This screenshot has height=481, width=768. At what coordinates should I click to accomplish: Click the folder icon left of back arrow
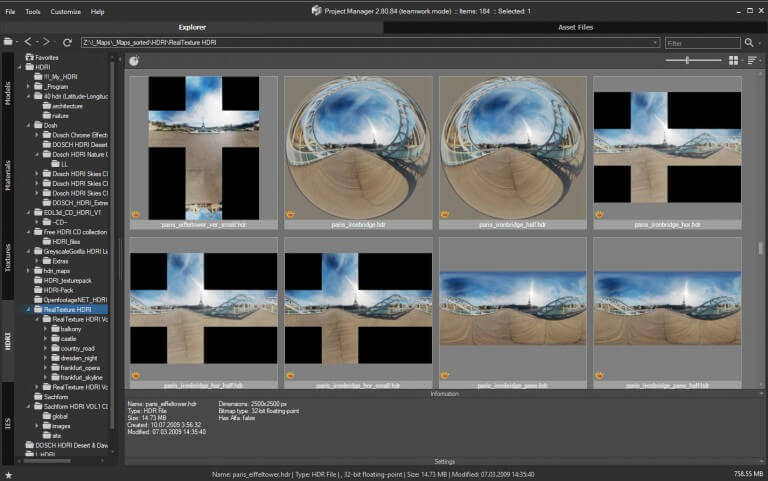(x=8, y=43)
